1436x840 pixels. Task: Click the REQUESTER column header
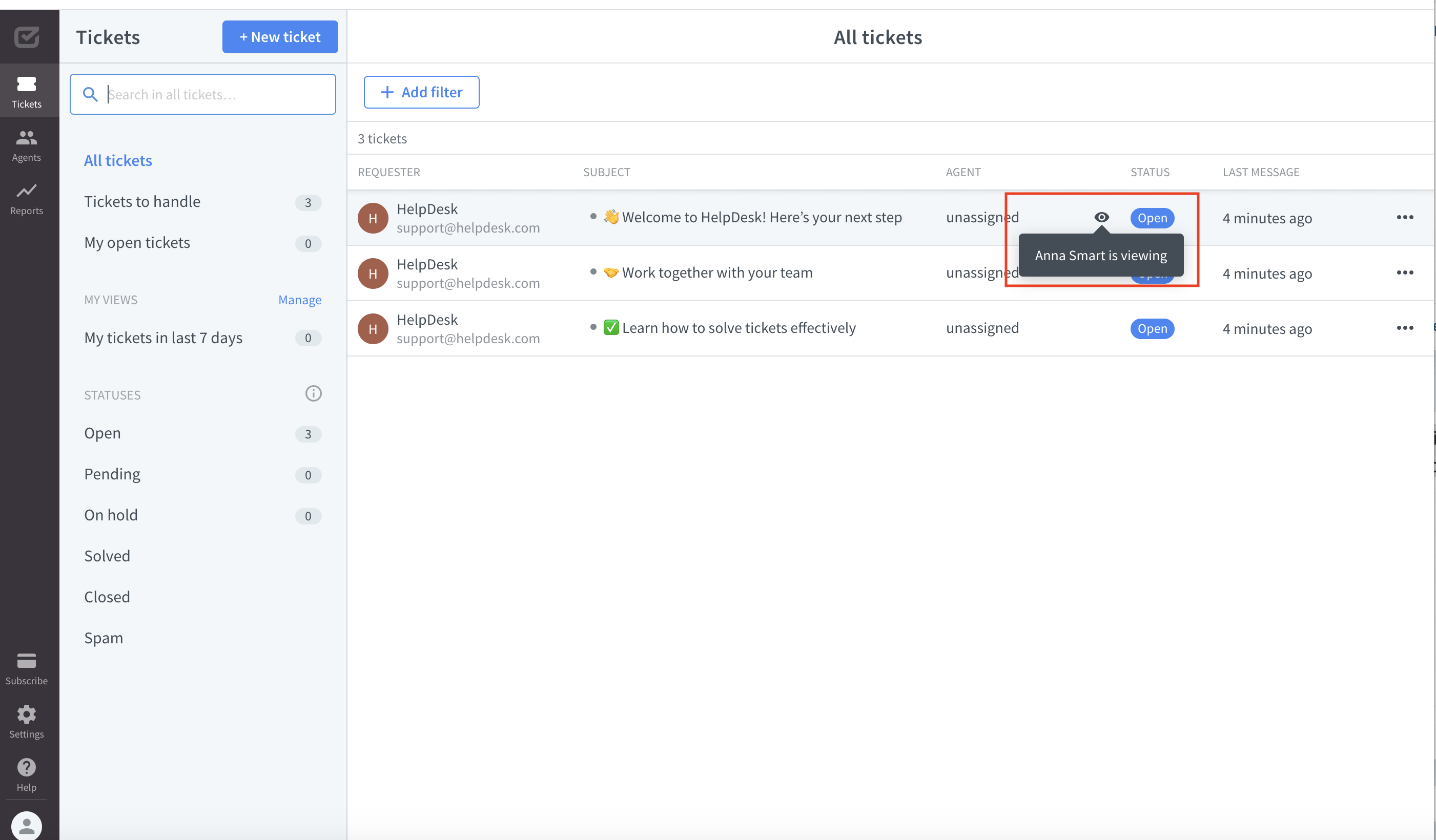pos(388,172)
